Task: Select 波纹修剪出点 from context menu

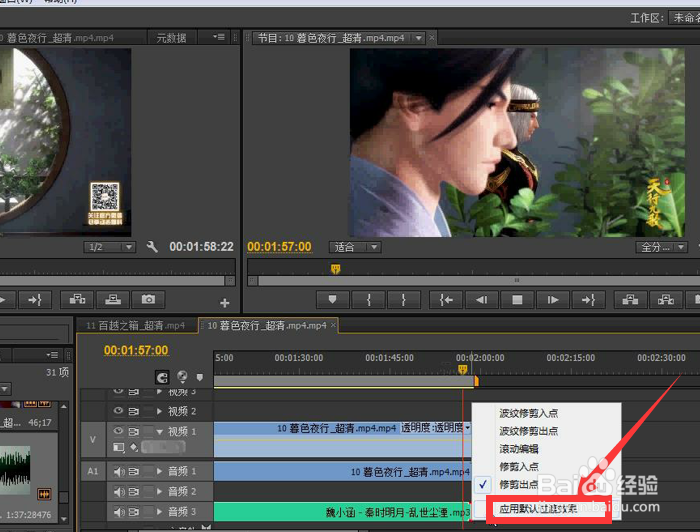Action: point(528,431)
